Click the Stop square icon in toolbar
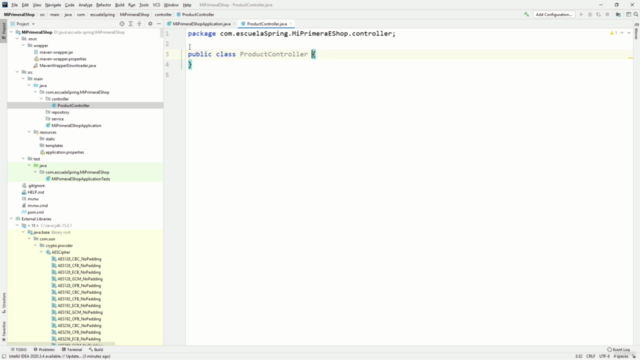The height and width of the screenshot is (360, 640). click(607, 14)
